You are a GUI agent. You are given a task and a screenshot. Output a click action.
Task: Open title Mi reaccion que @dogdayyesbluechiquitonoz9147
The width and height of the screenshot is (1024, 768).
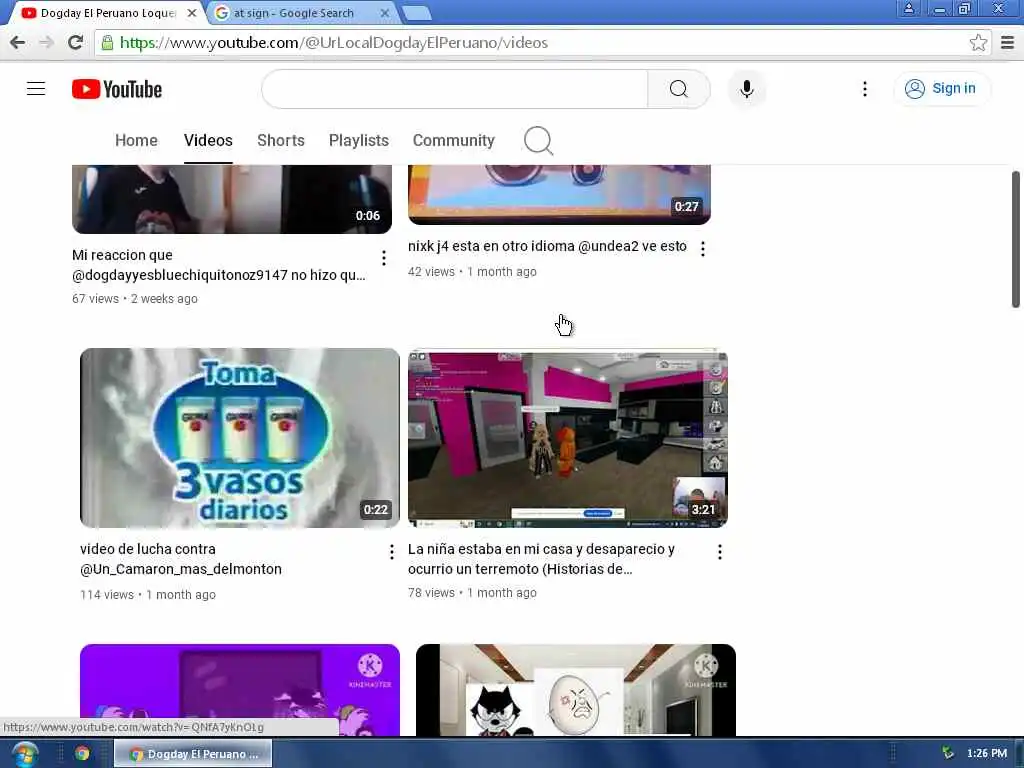coord(219,264)
